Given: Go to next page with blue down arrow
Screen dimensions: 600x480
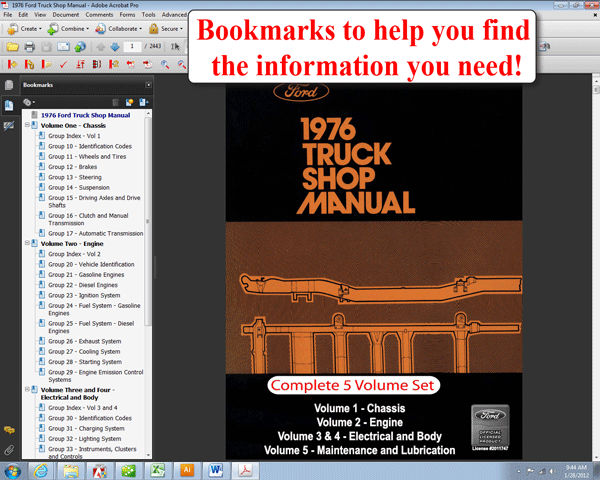Looking at the screenshot, I should 115,47.
